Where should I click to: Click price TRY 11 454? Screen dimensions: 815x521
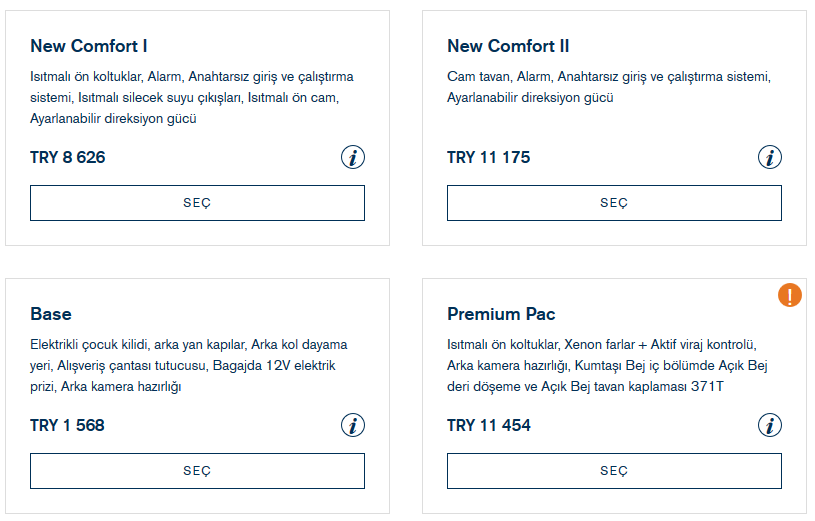click(489, 425)
